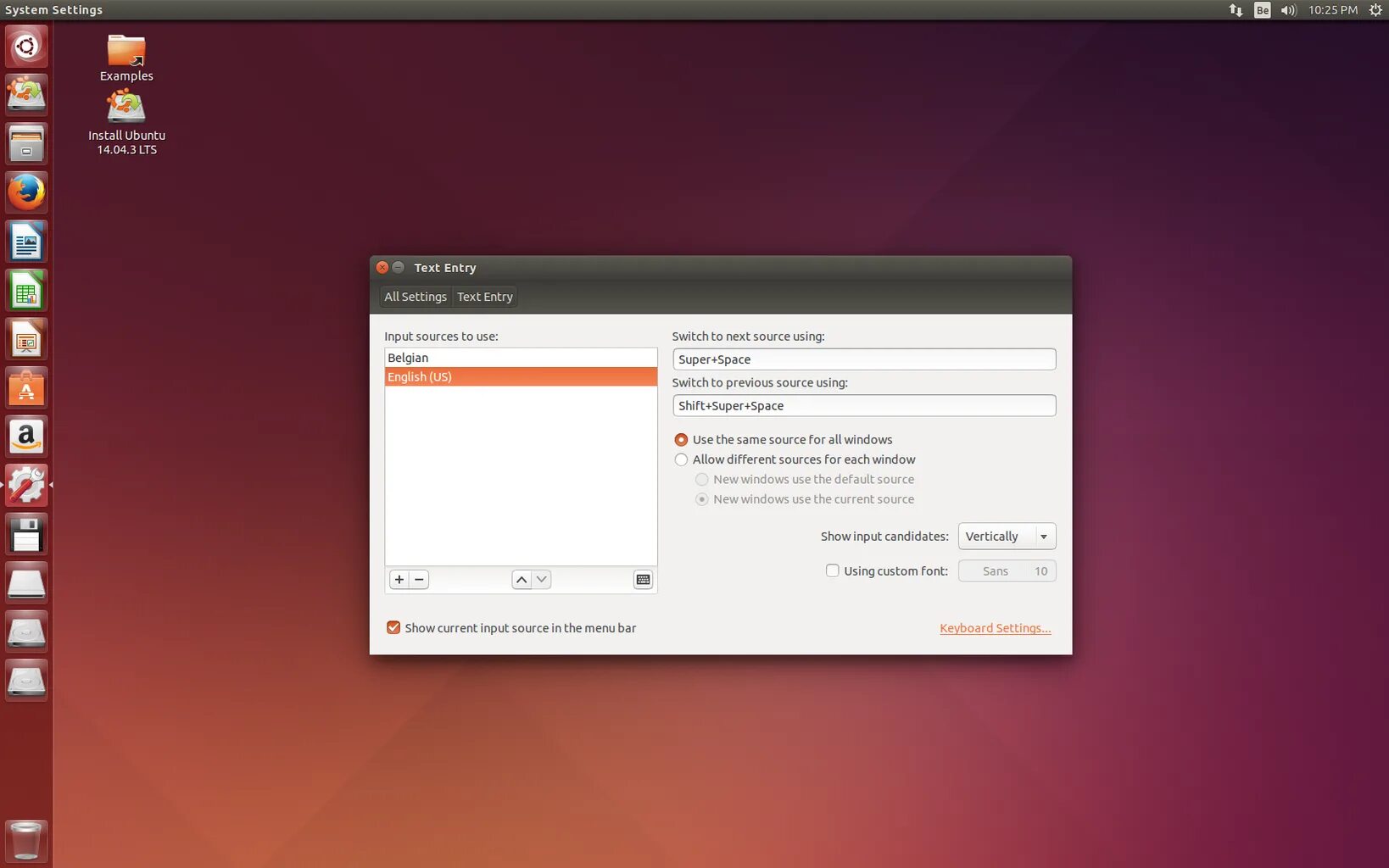Open the sound volume indicator

(x=1289, y=10)
